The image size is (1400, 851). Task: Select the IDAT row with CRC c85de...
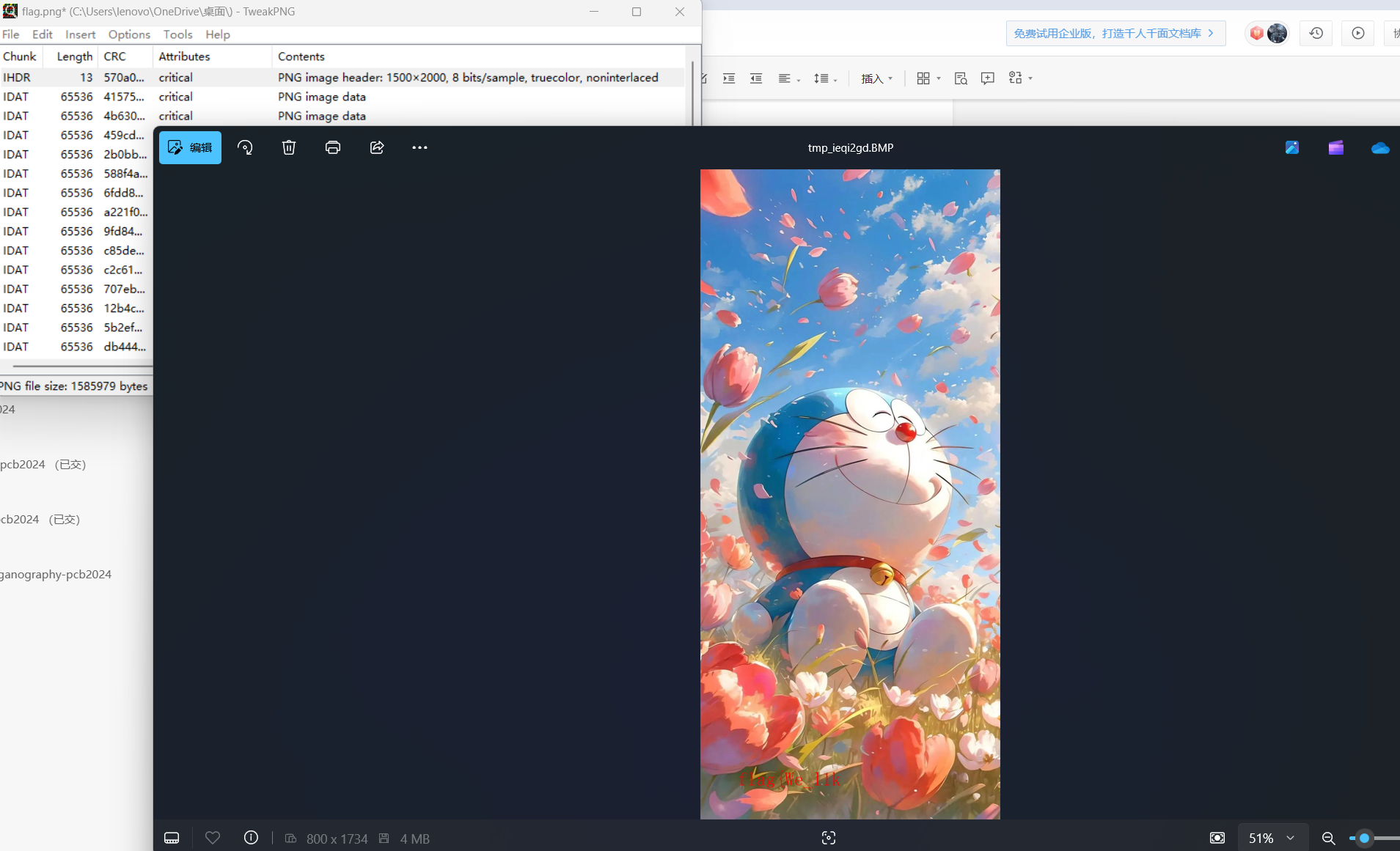[x=76, y=251]
